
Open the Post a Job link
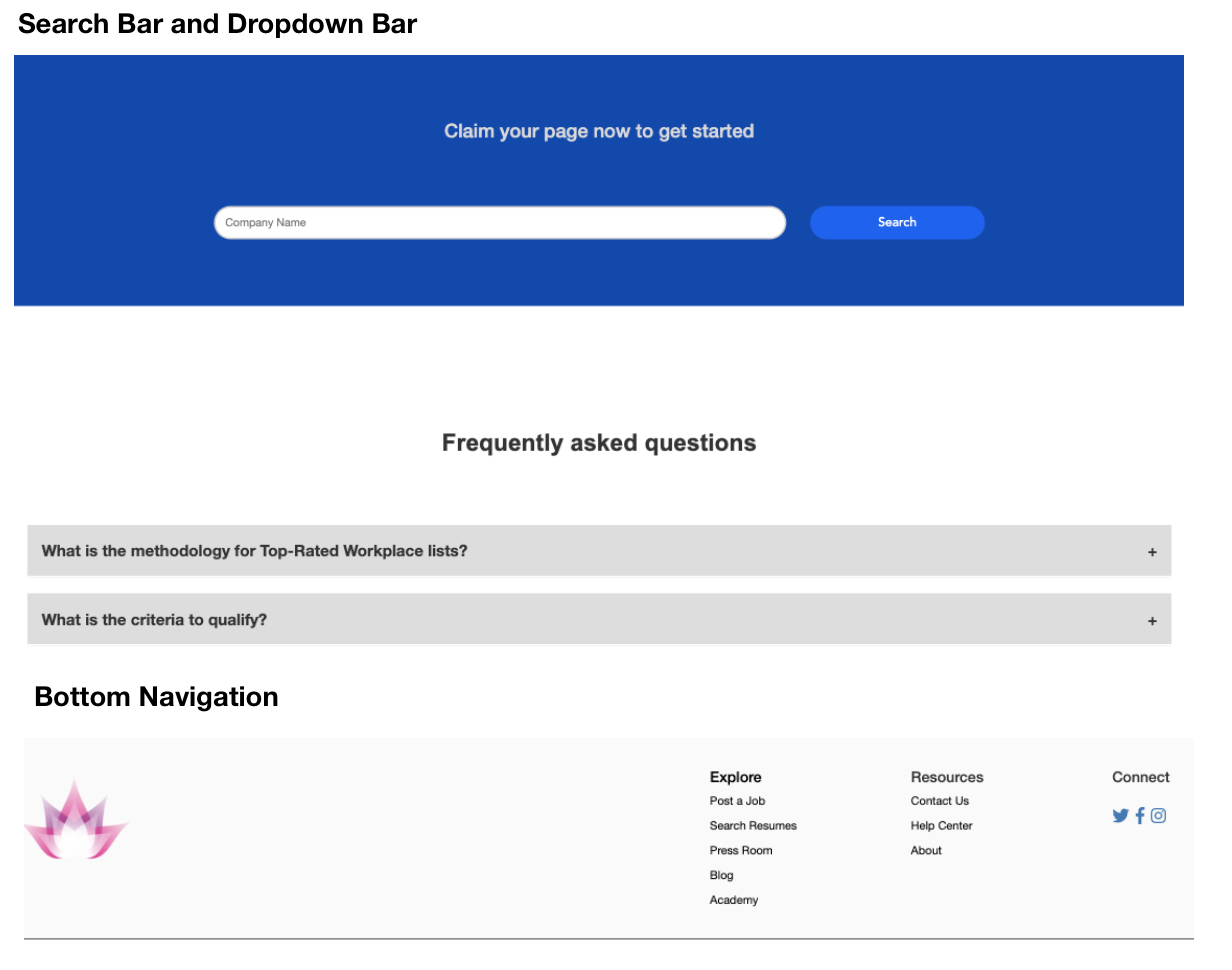(x=737, y=801)
